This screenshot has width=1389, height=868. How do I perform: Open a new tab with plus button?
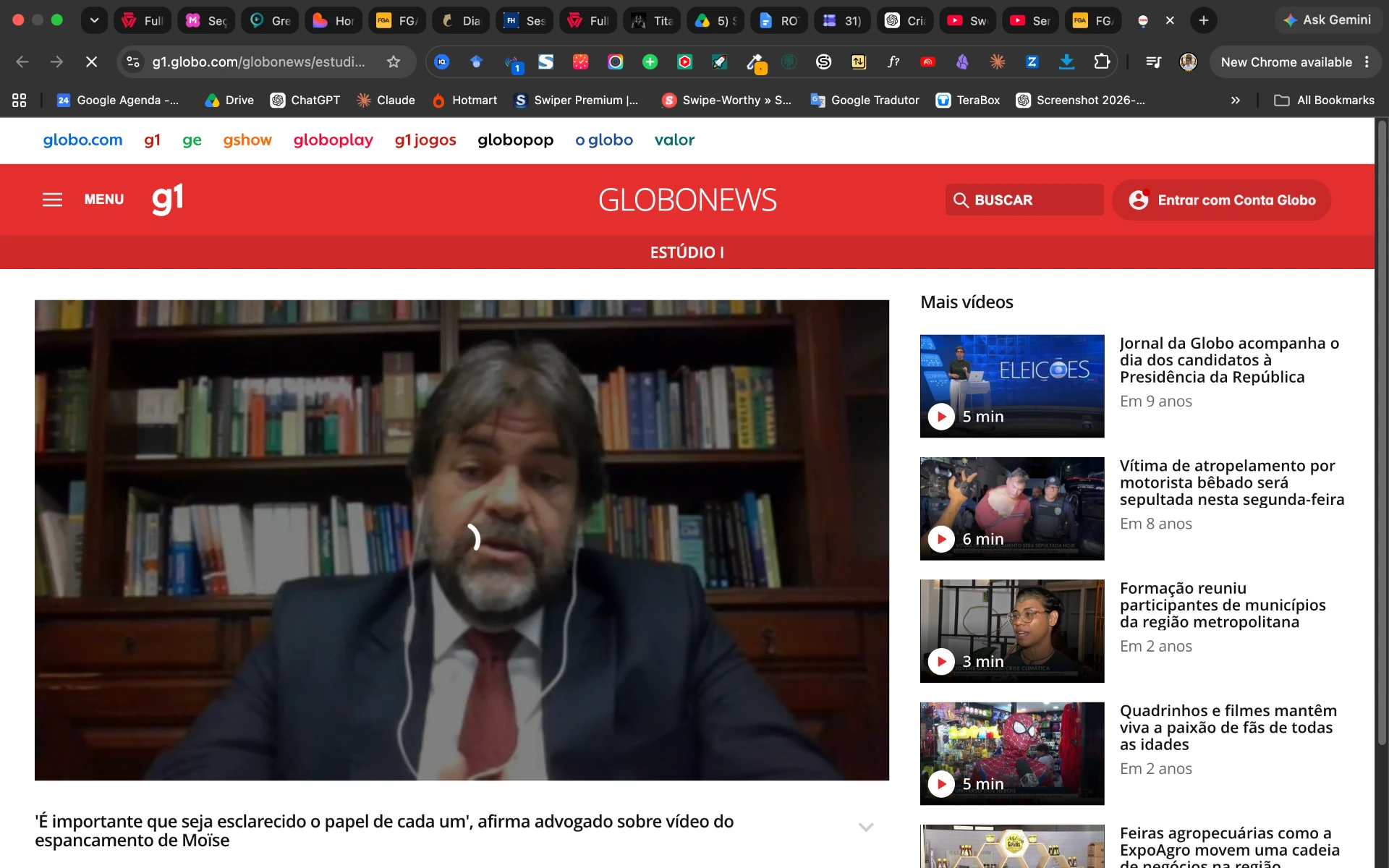pyautogui.click(x=1204, y=20)
